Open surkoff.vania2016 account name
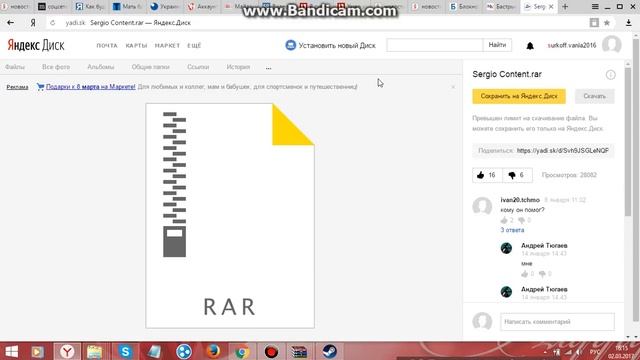Viewport: 640px width, 360px height. [572, 45]
